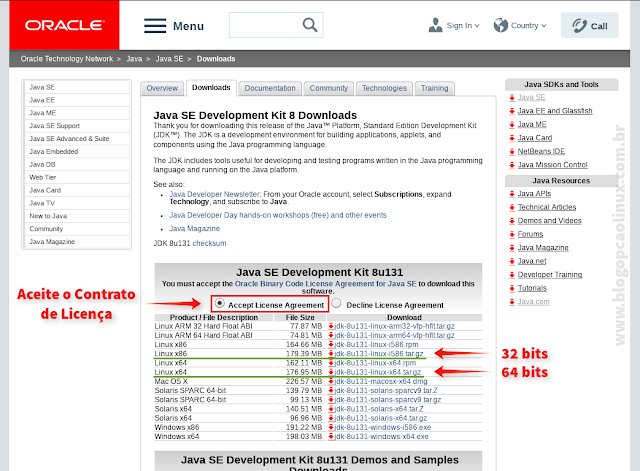Click the Java SE breadcrumb link
The height and width of the screenshot is (471, 640).
click(169, 59)
